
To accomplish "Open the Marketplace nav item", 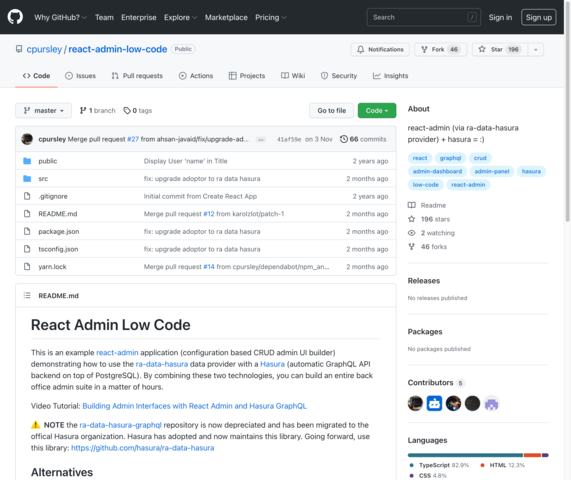I will (226, 17).
